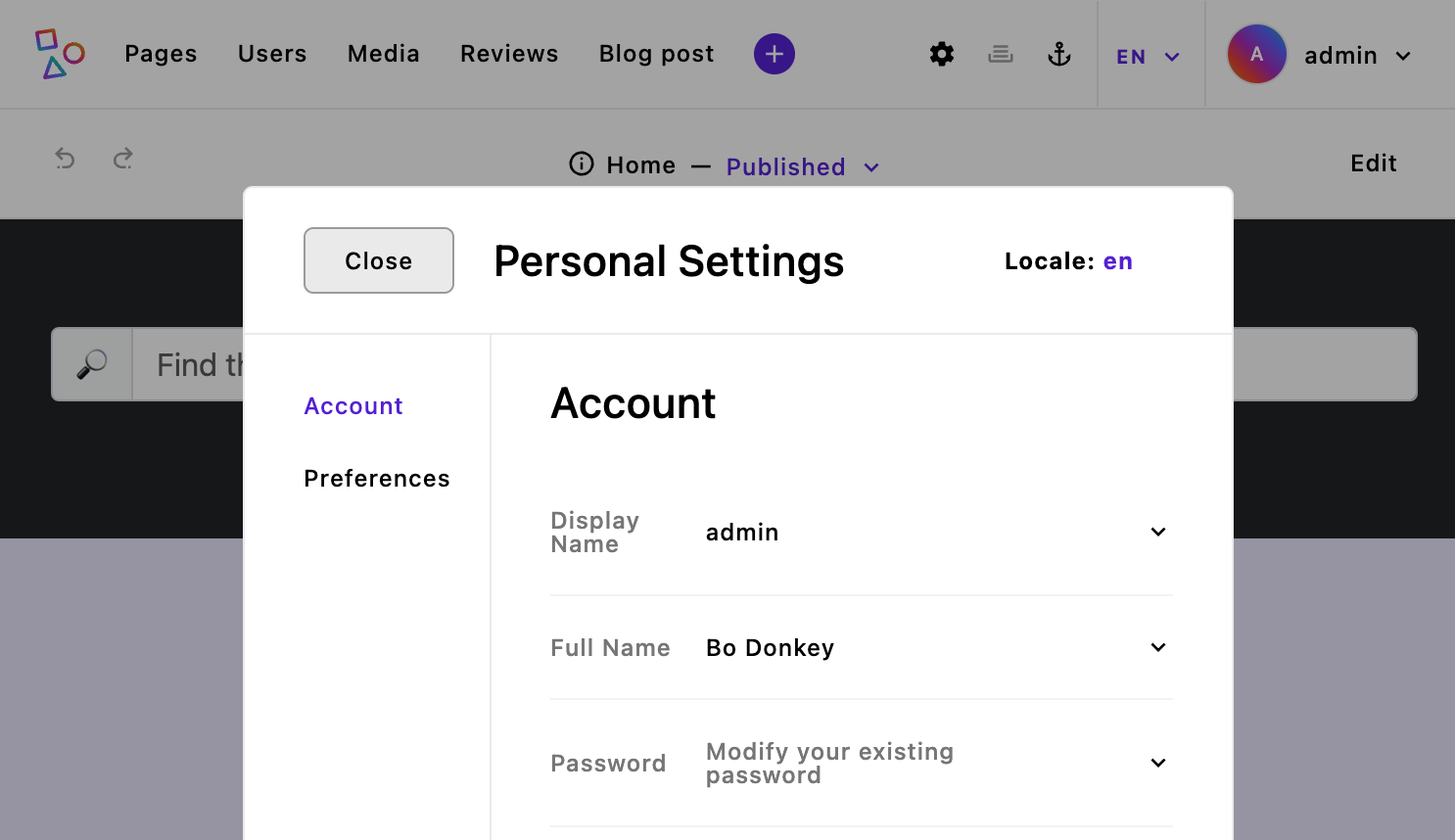Undo the last change with the back arrow
Screen dimensions: 1455x840
click(x=65, y=158)
